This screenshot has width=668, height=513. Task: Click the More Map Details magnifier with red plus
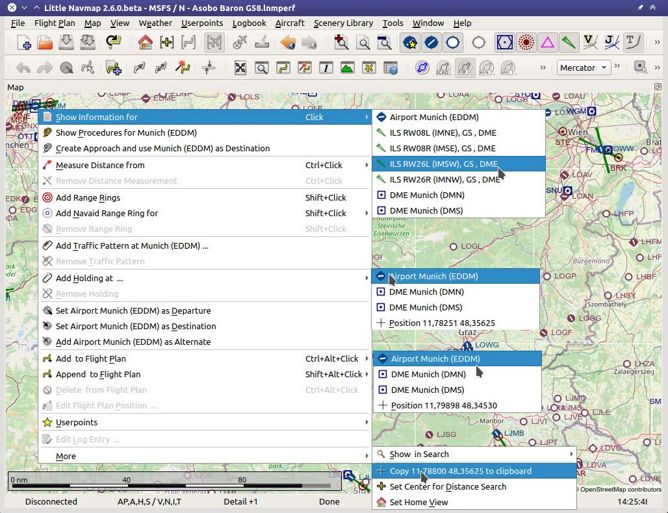[x=341, y=43]
